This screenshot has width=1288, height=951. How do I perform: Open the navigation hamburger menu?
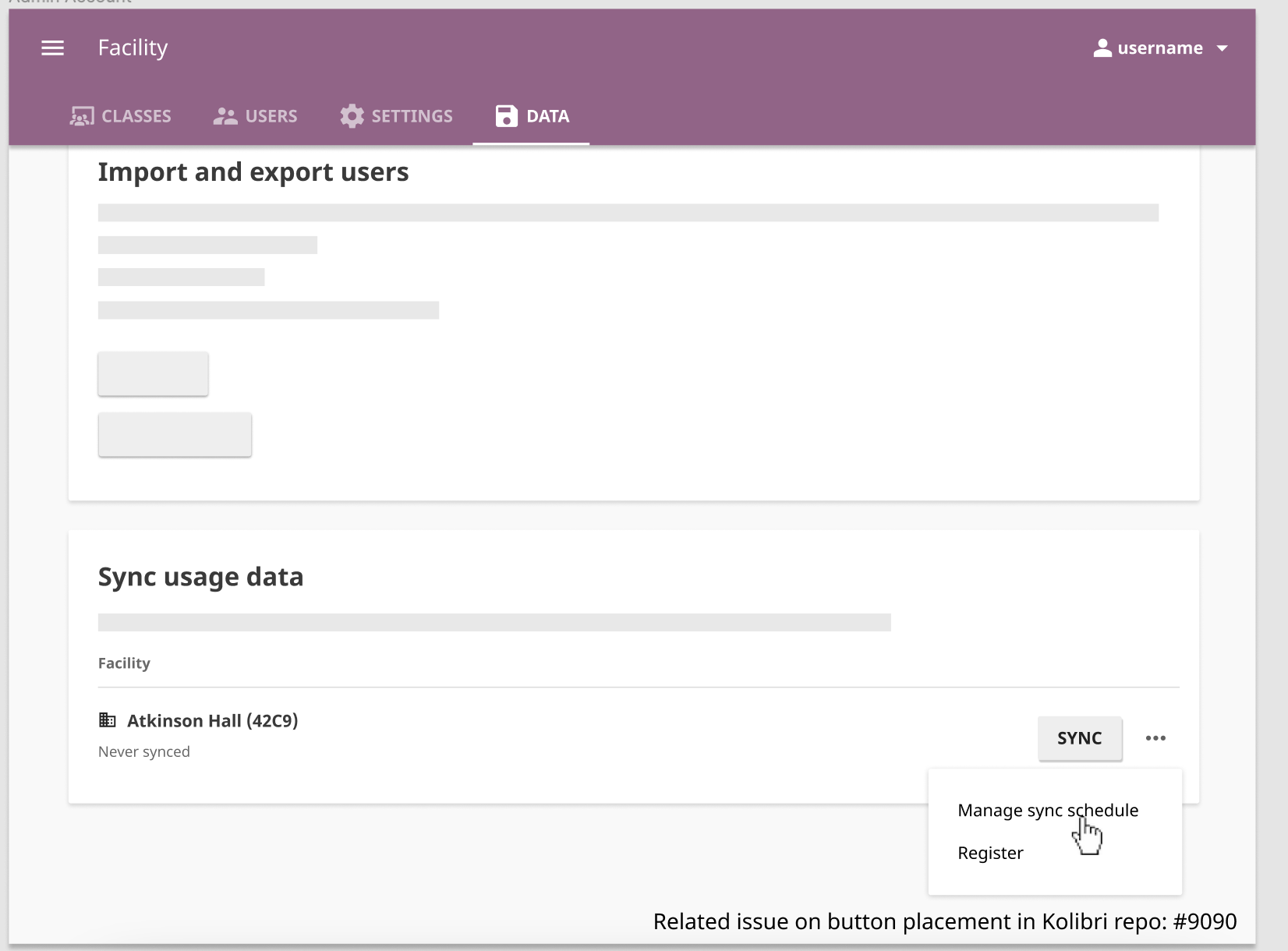pyautogui.click(x=52, y=48)
